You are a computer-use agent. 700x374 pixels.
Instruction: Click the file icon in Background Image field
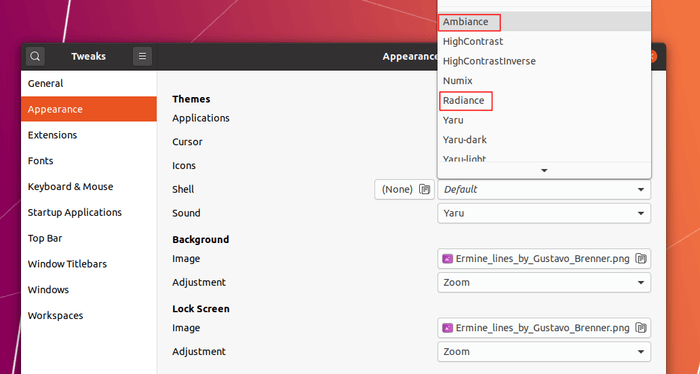coord(641,258)
